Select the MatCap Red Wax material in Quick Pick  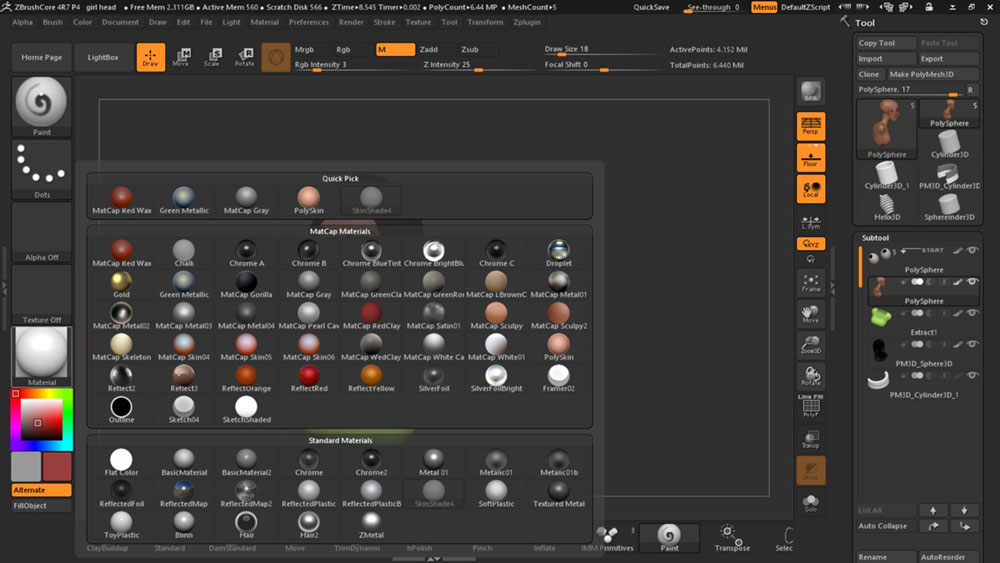point(121,201)
